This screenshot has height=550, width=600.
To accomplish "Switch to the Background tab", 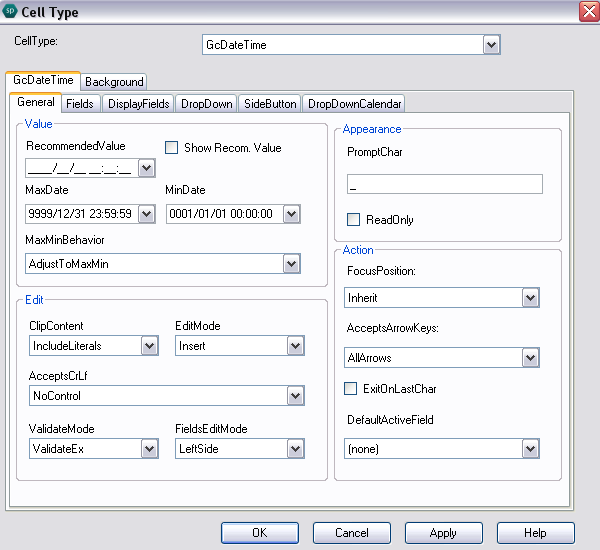I will (114, 82).
